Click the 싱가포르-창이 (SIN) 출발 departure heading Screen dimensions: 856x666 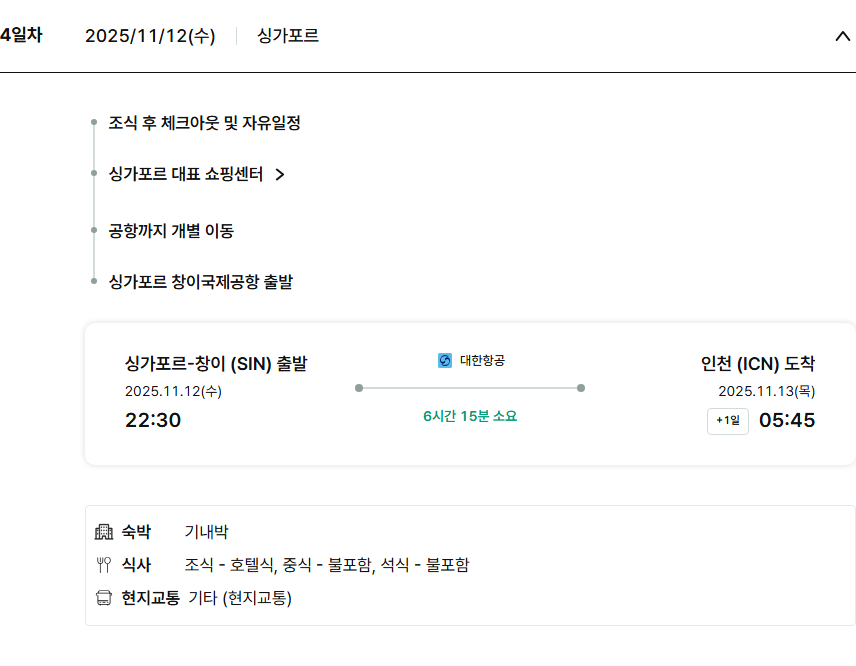pyautogui.click(x=216, y=363)
